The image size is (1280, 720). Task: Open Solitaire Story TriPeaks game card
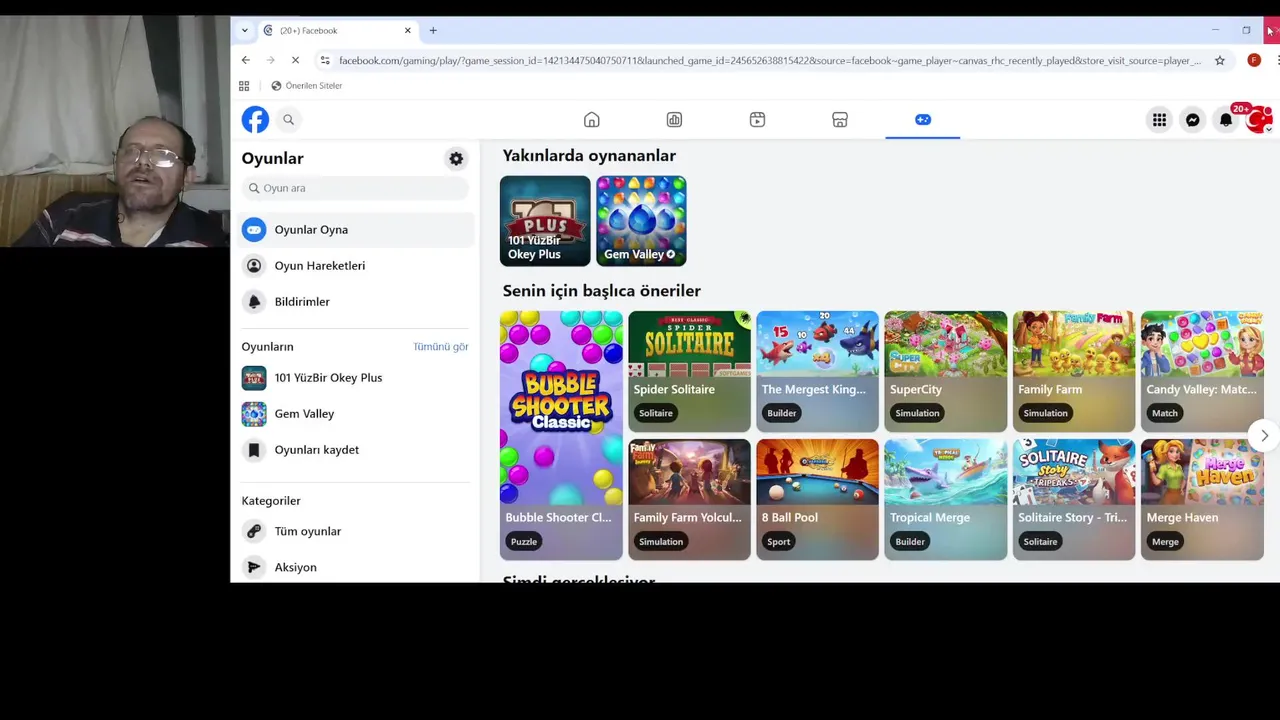coord(1073,499)
